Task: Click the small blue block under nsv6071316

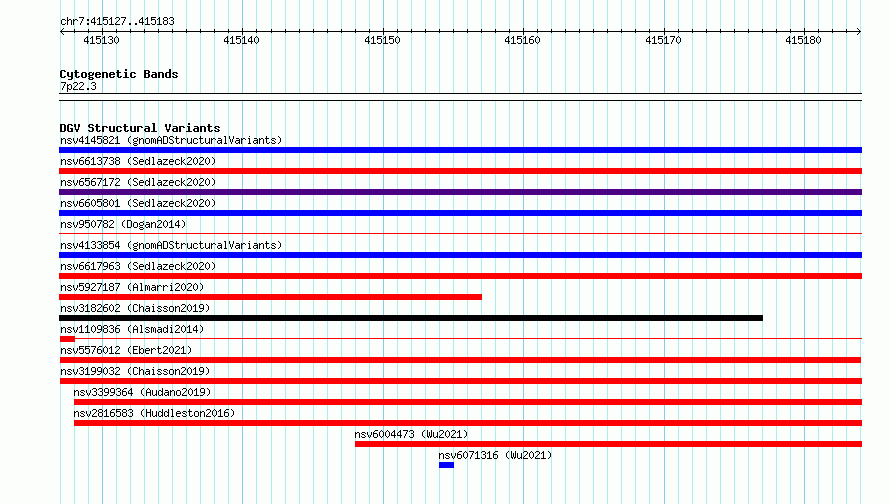Action: pyautogui.click(x=446, y=465)
